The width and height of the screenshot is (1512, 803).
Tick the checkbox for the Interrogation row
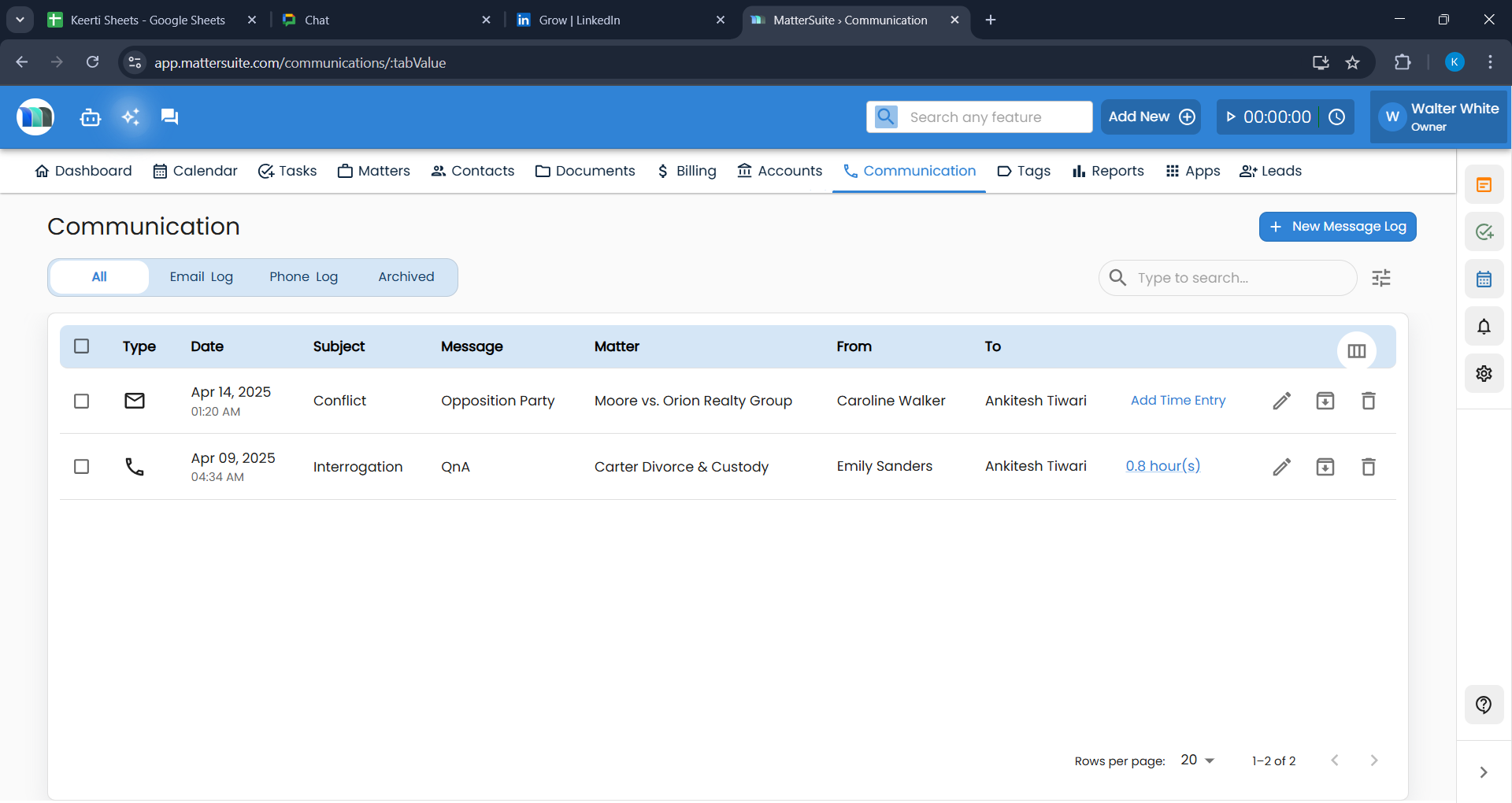click(81, 466)
